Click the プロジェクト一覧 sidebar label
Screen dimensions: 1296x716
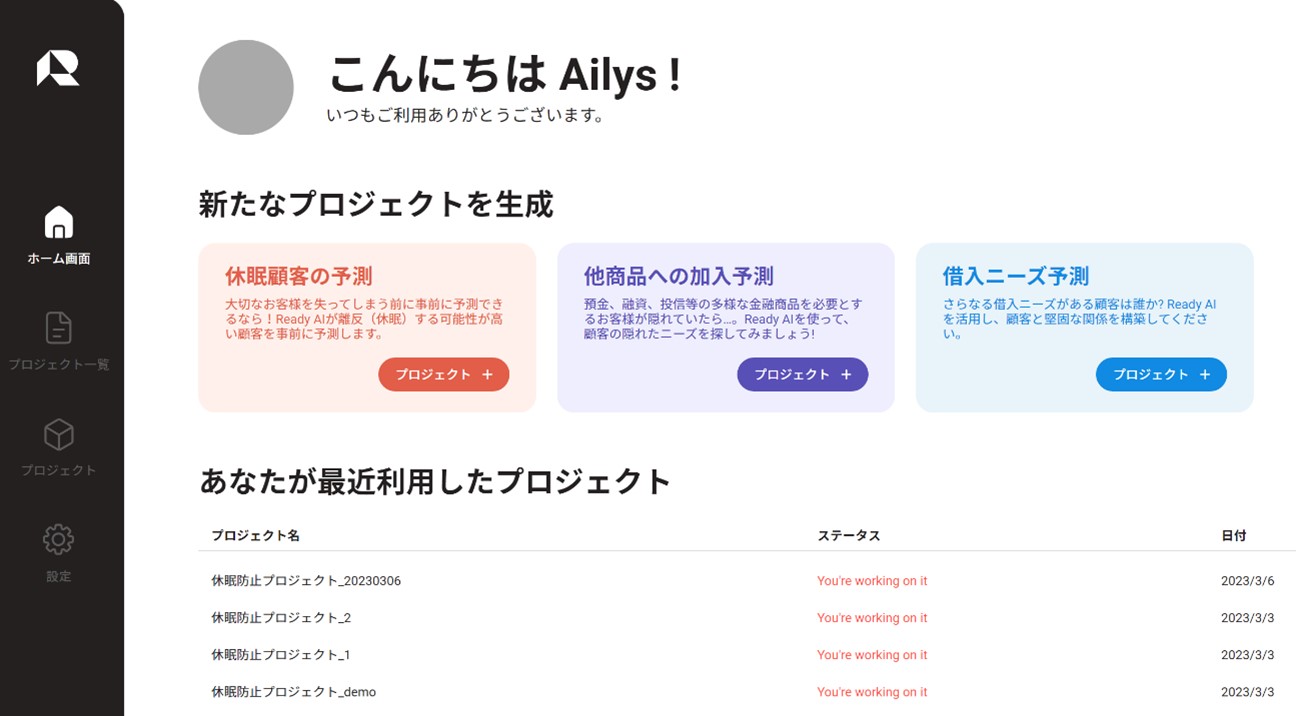pyautogui.click(x=59, y=365)
